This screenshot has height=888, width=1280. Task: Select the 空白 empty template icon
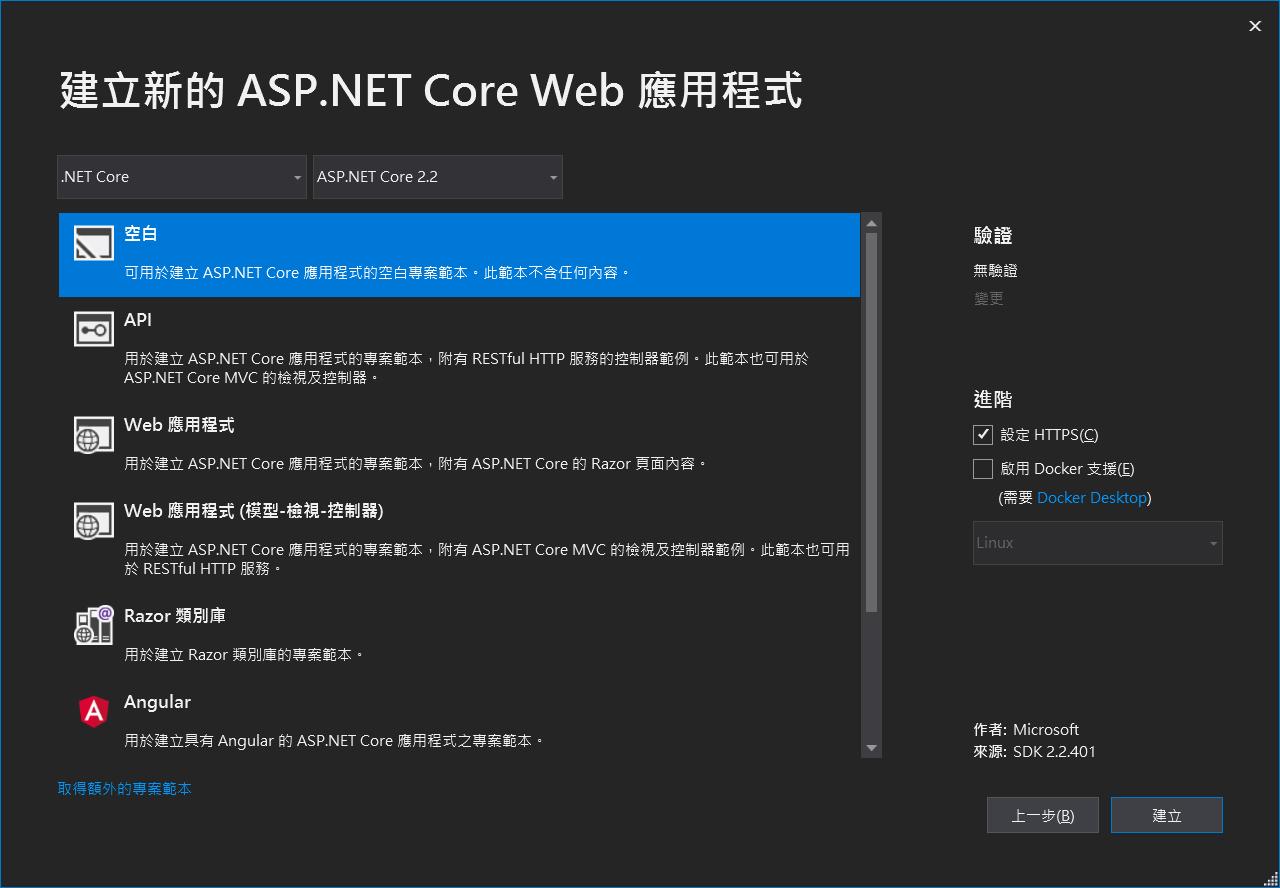[x=94, y=243]
